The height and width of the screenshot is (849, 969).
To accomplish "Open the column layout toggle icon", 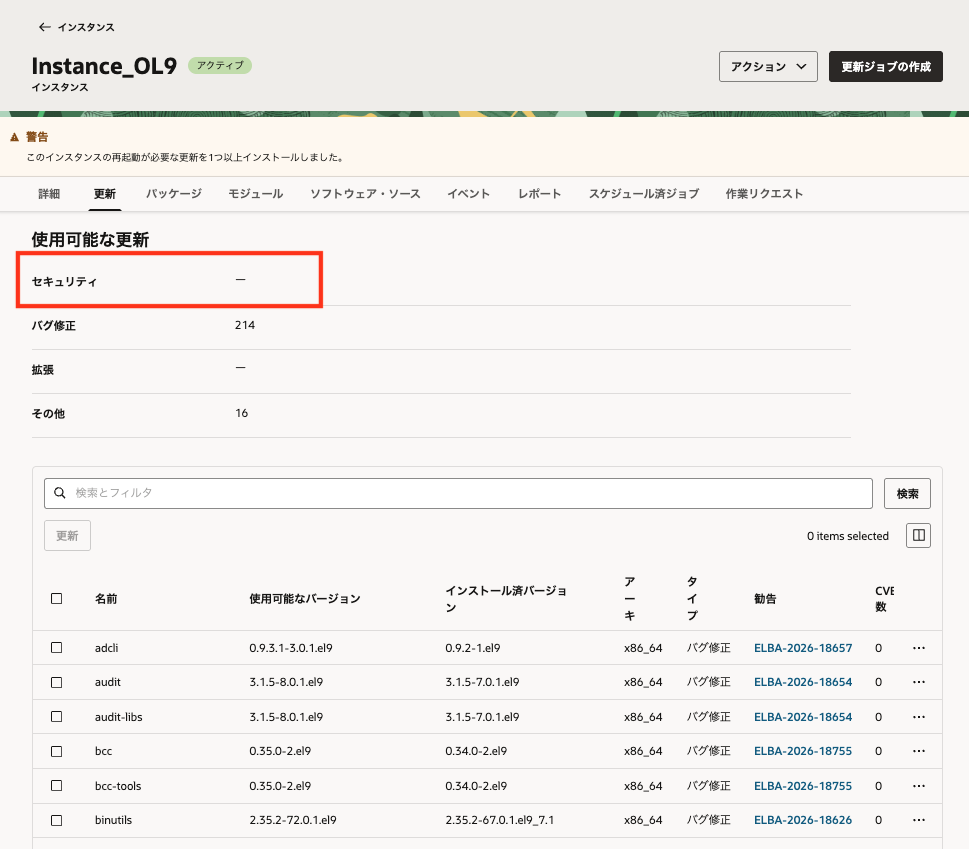I will pos(918,536).
